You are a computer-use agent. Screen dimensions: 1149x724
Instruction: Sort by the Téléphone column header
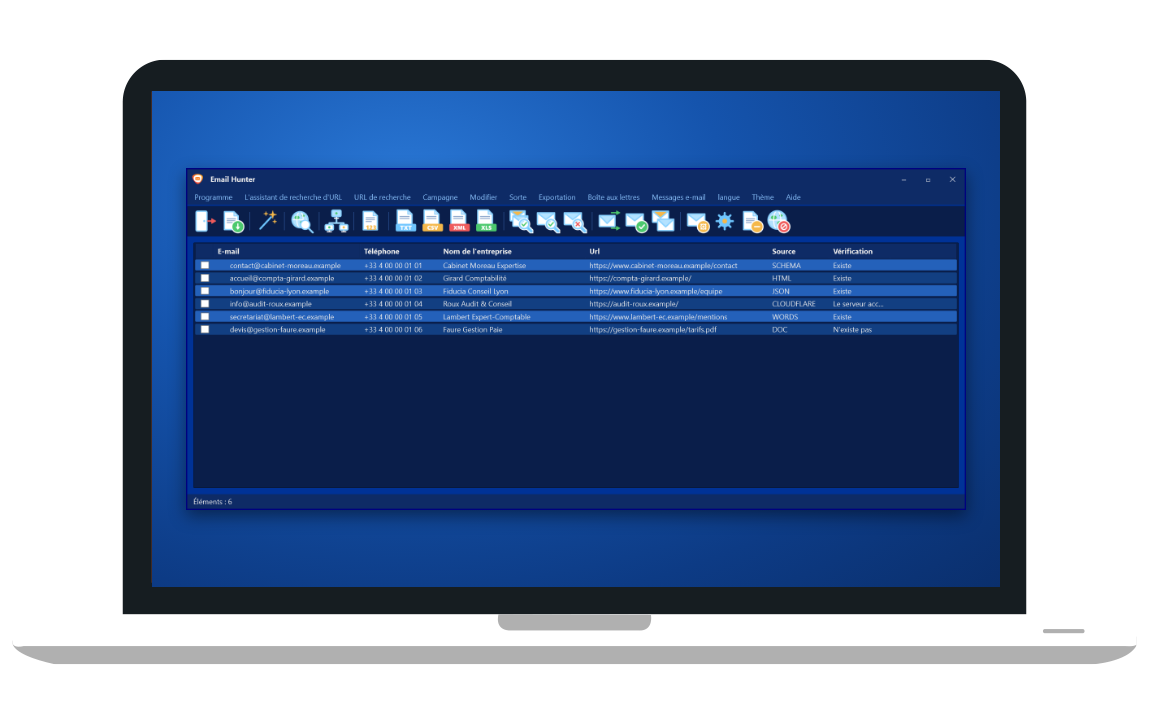(382, 251)
